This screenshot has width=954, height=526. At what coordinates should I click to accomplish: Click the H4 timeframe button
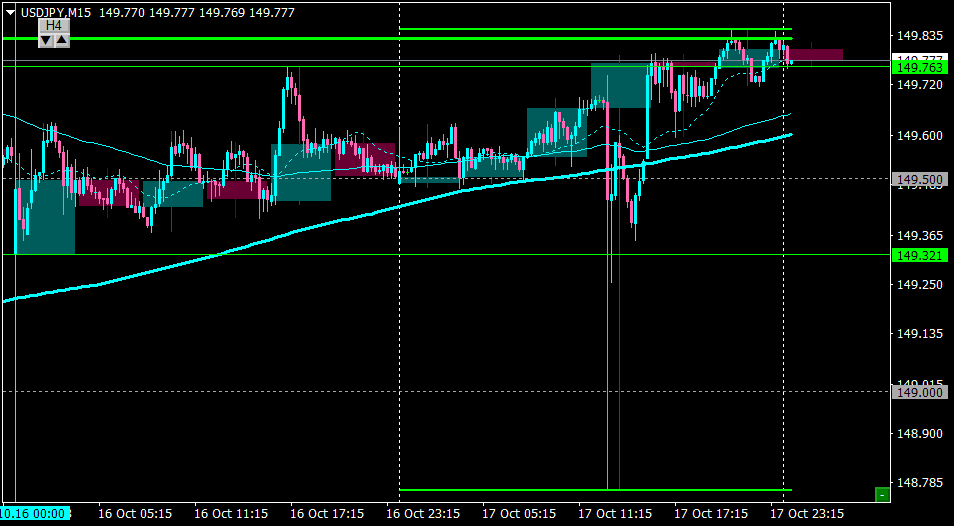[54, 26]
